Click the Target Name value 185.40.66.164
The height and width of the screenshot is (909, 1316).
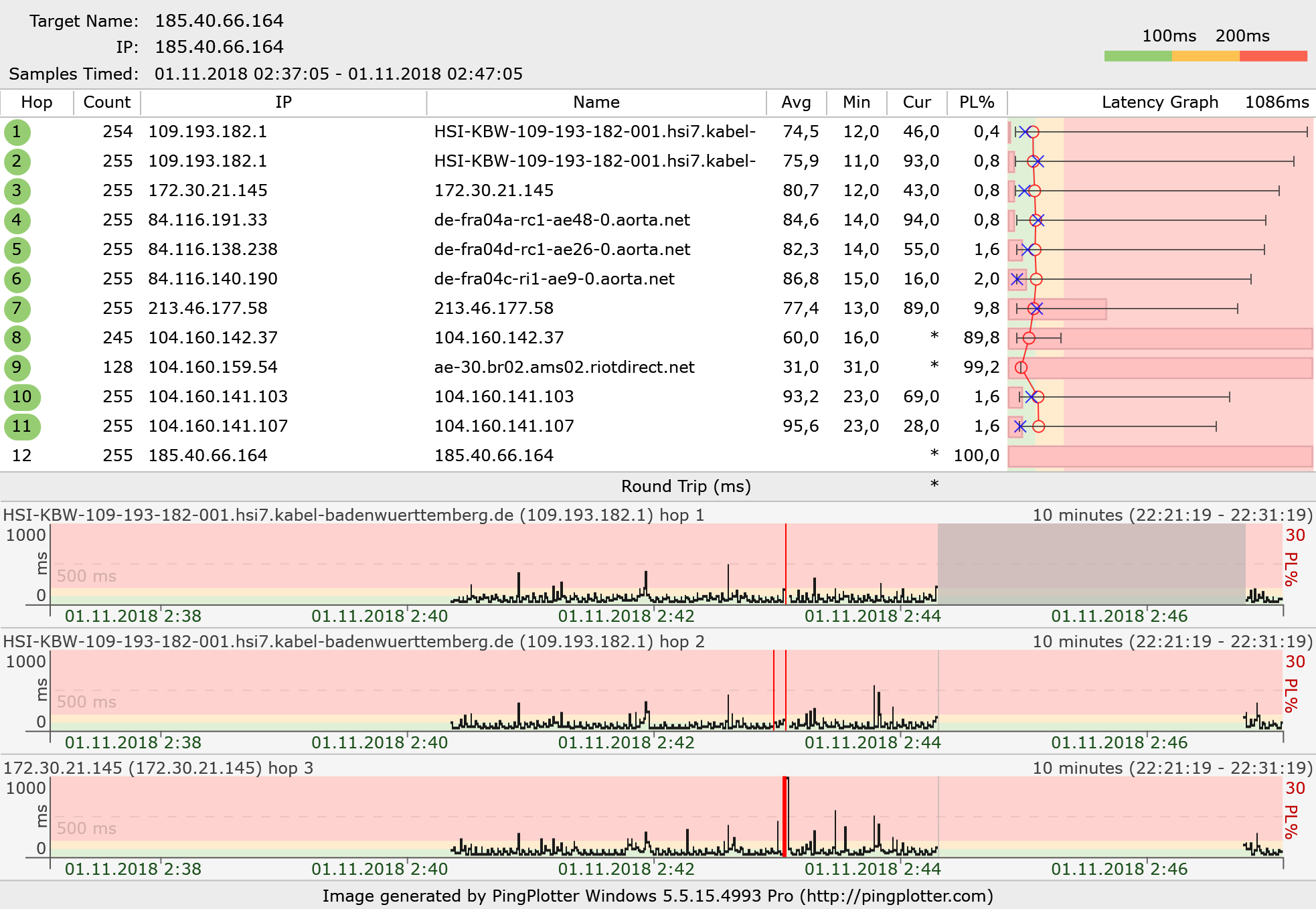[220, 21]
